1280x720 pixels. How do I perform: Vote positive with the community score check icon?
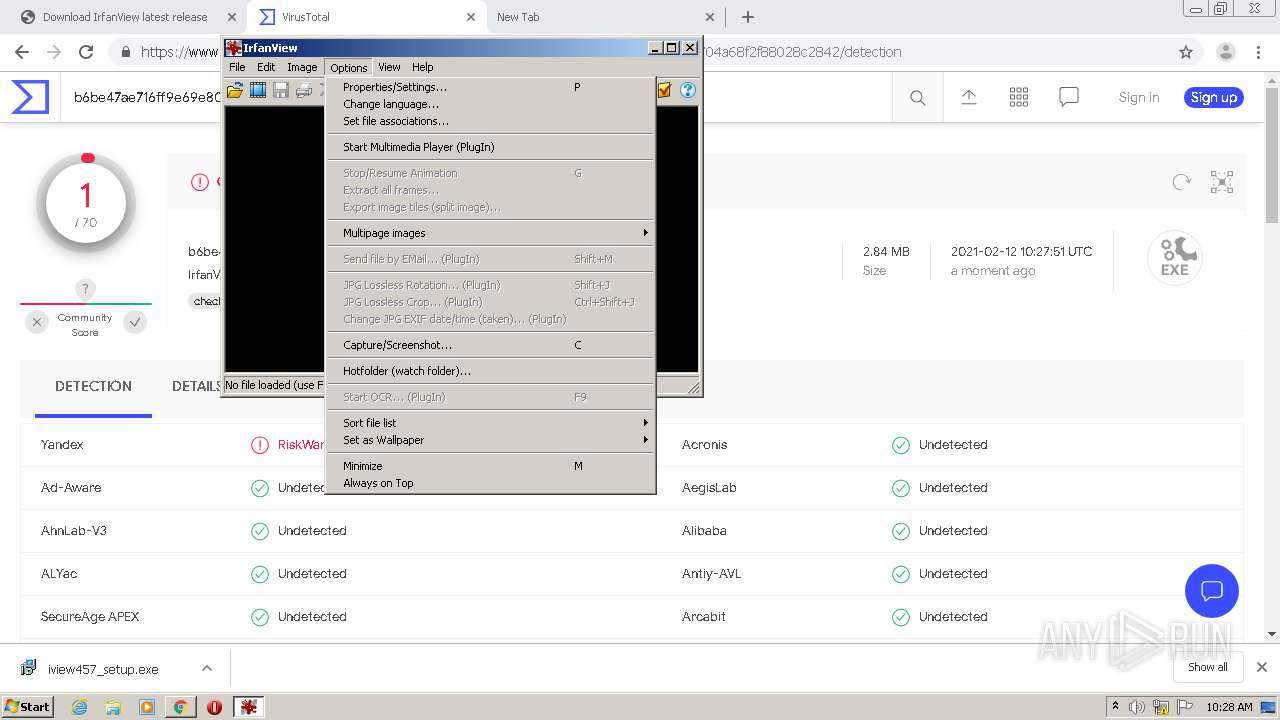[x=135, y=322]
